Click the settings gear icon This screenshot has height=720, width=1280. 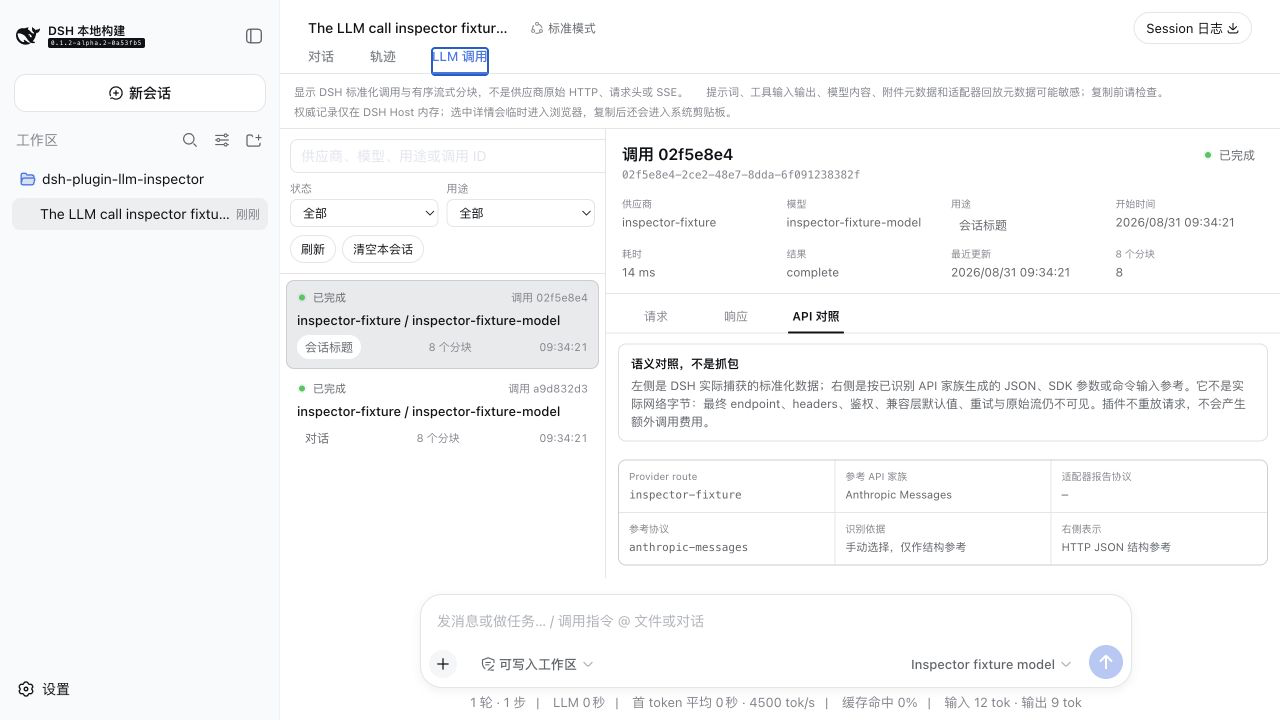(26, 689)
